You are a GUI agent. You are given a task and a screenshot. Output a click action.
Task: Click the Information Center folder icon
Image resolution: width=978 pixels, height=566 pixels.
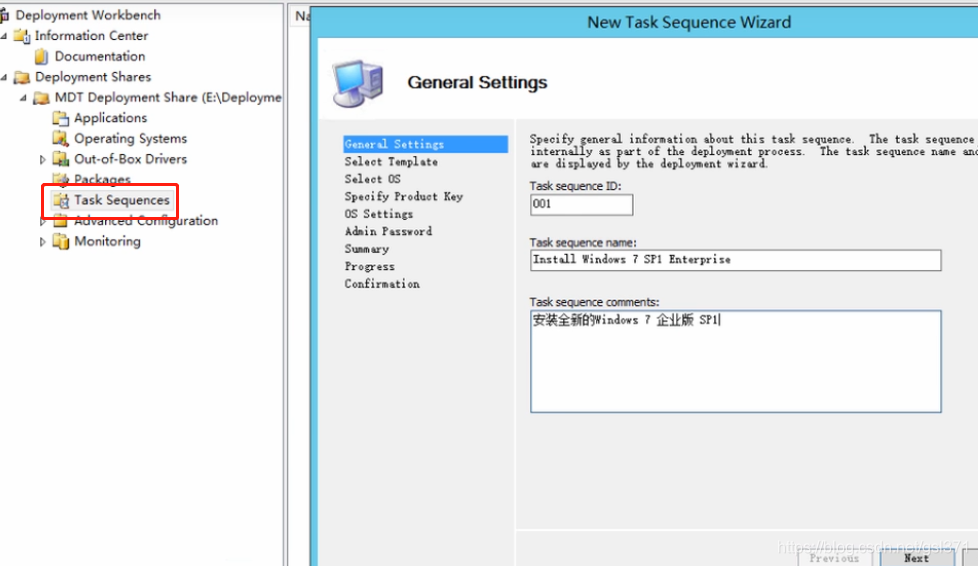click(22, 36)
